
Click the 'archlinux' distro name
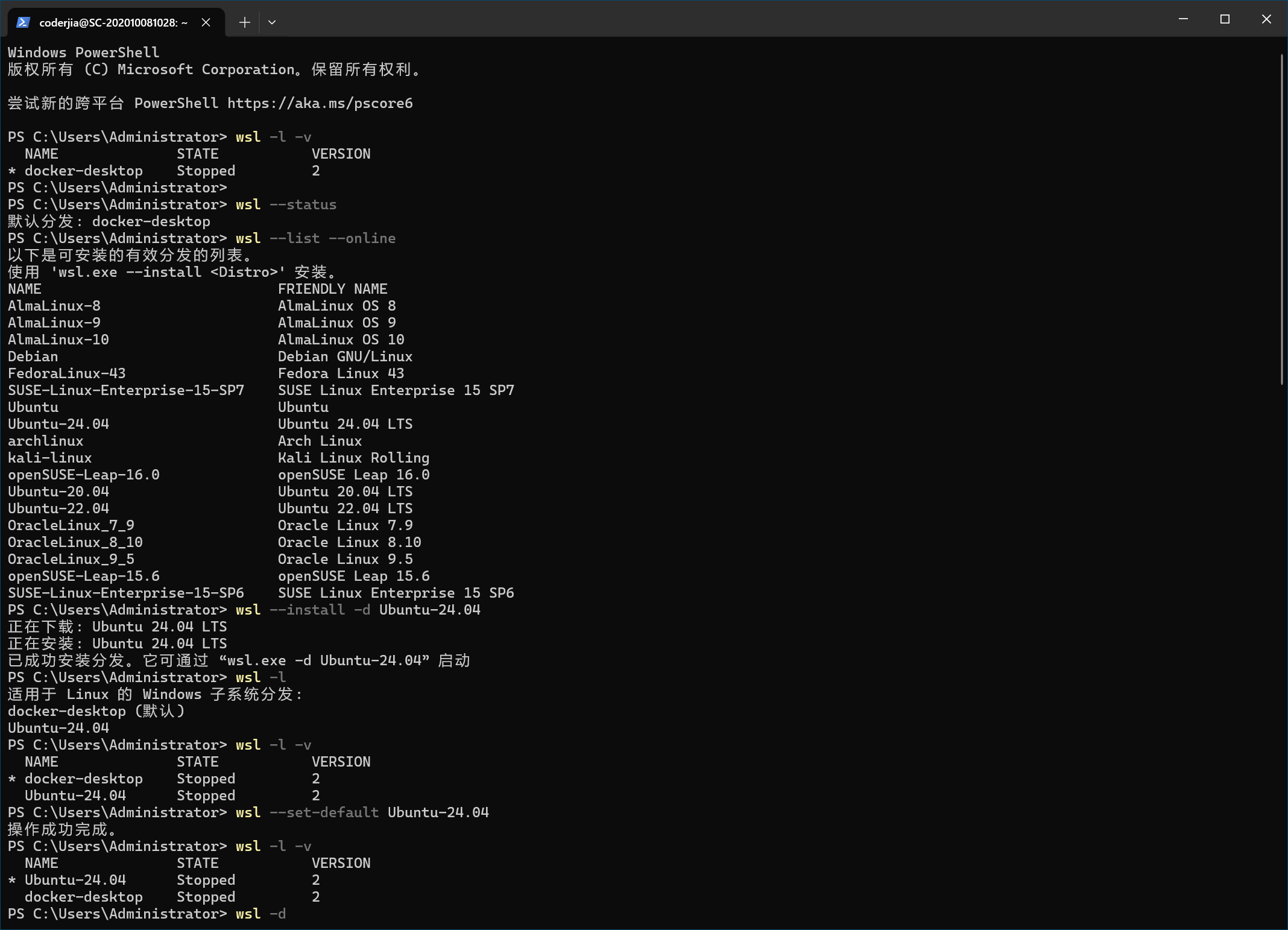tap(46, 441)
